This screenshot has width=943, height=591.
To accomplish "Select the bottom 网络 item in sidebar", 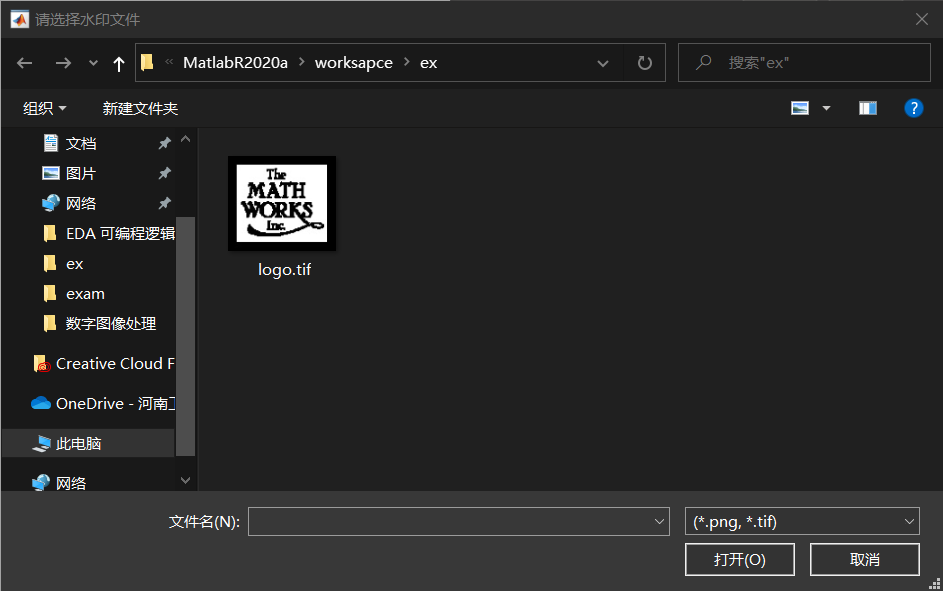I will tap(59, 483).
